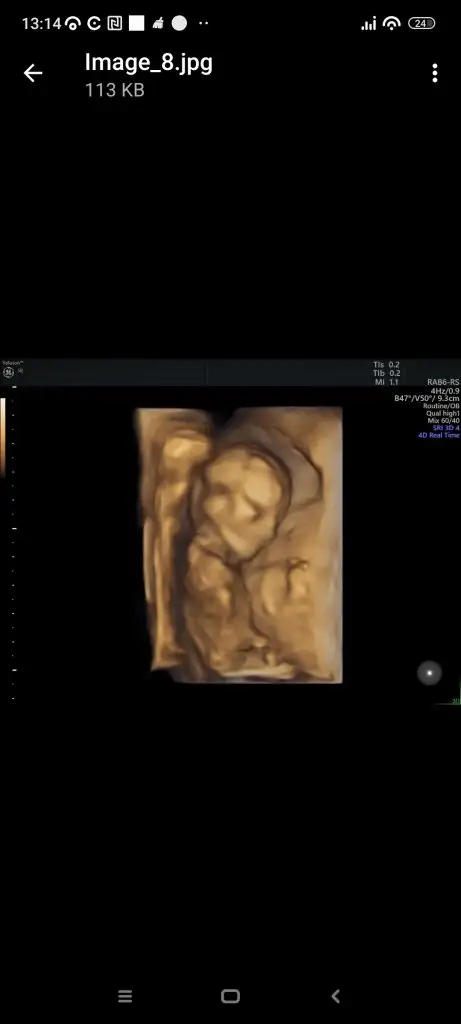
Task: Tap the Voluson brand text
Action: coord(12,362)
